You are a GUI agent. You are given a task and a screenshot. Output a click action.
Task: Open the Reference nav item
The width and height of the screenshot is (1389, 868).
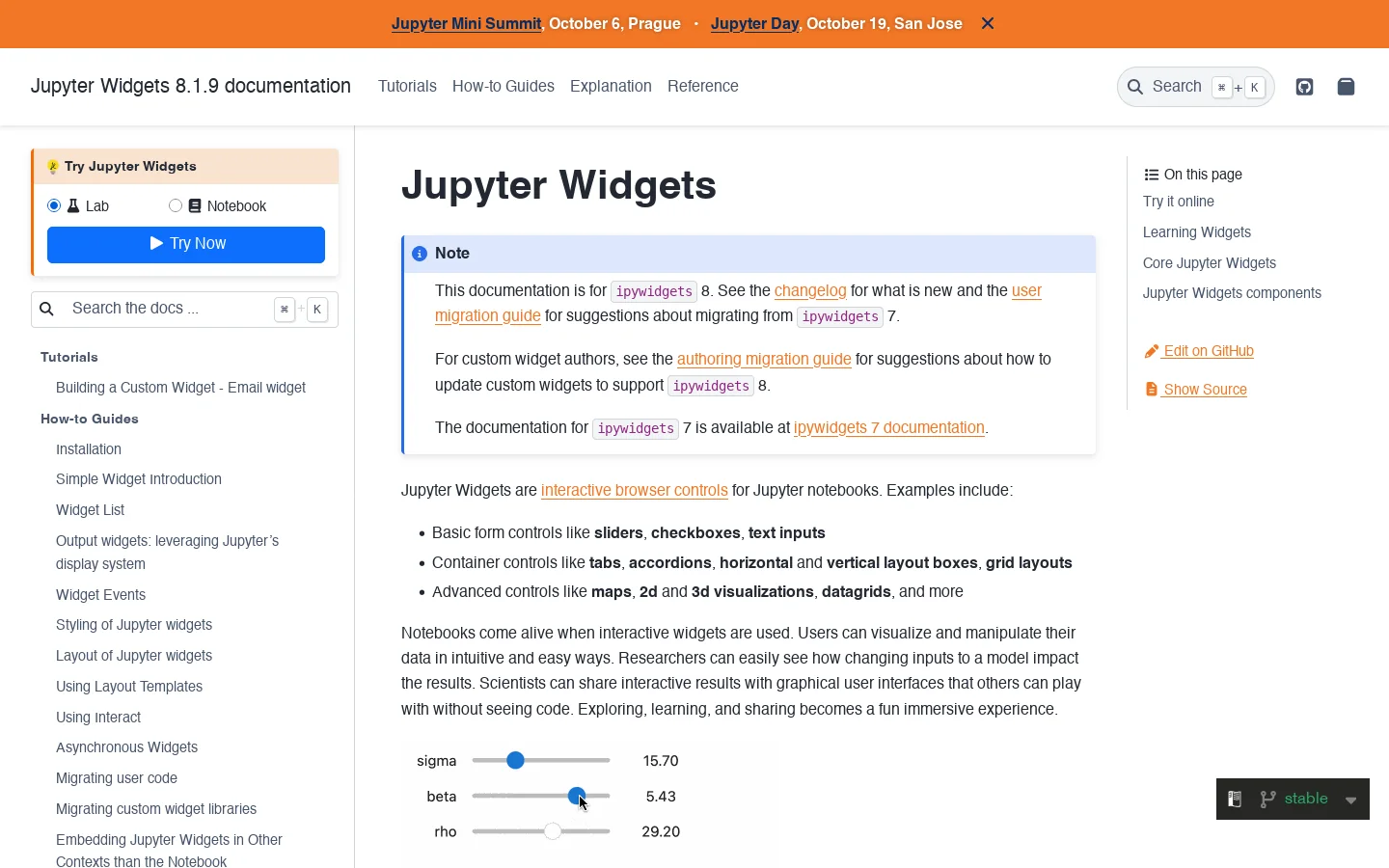703,86
